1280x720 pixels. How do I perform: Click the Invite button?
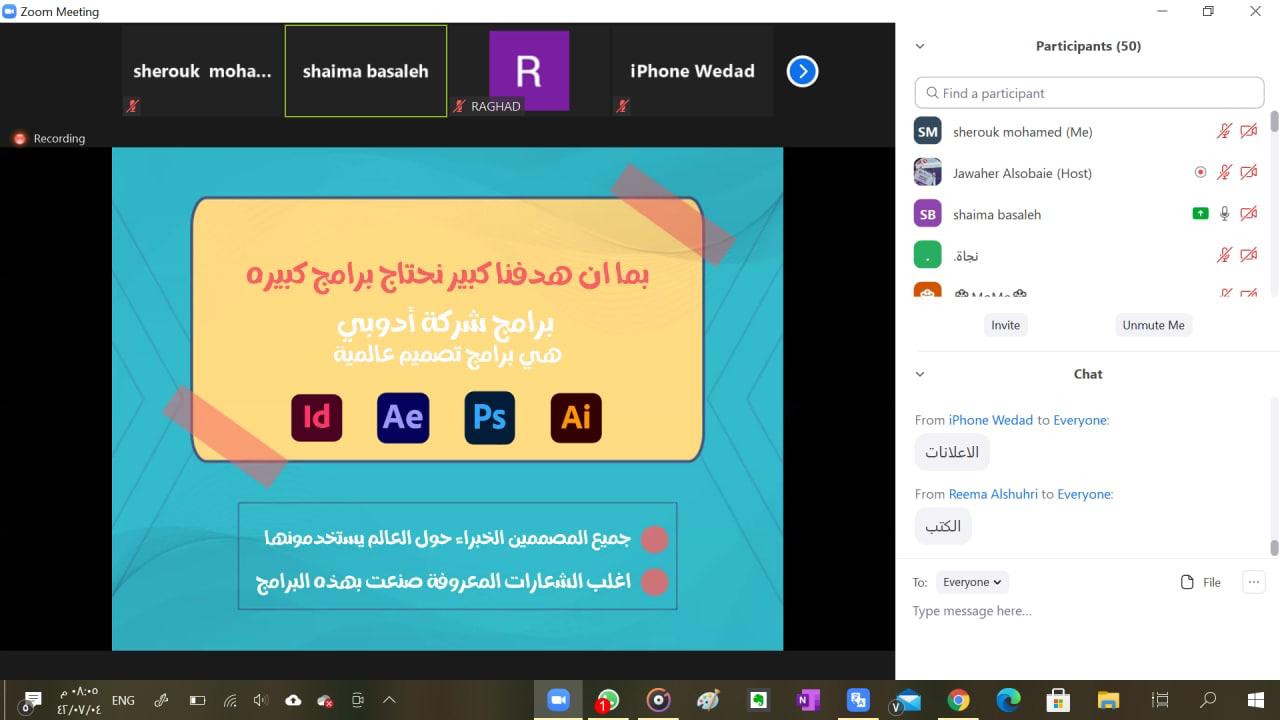[1005, 325]
